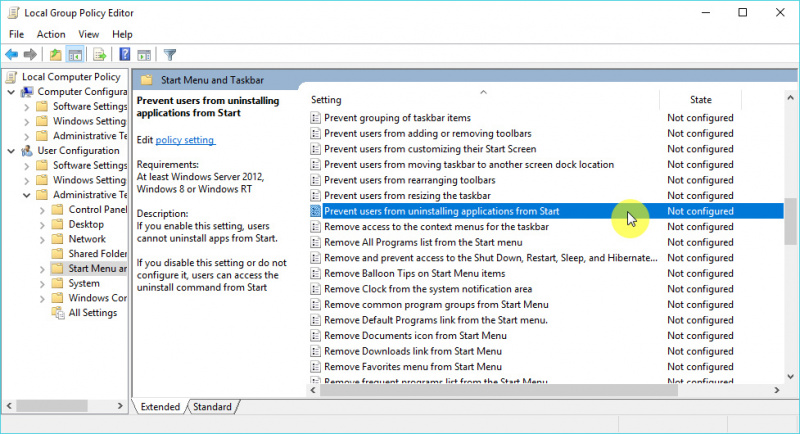Click the Windows Components folder icon
Viewport: 800px width, 434px height.
(x=58, y=298)
